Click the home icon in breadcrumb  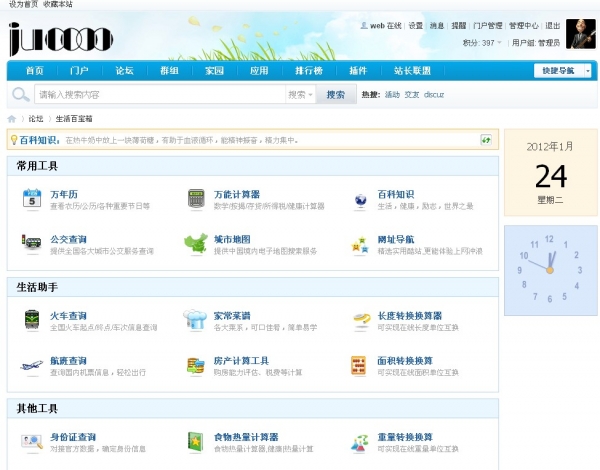click(x=12, y=119)
